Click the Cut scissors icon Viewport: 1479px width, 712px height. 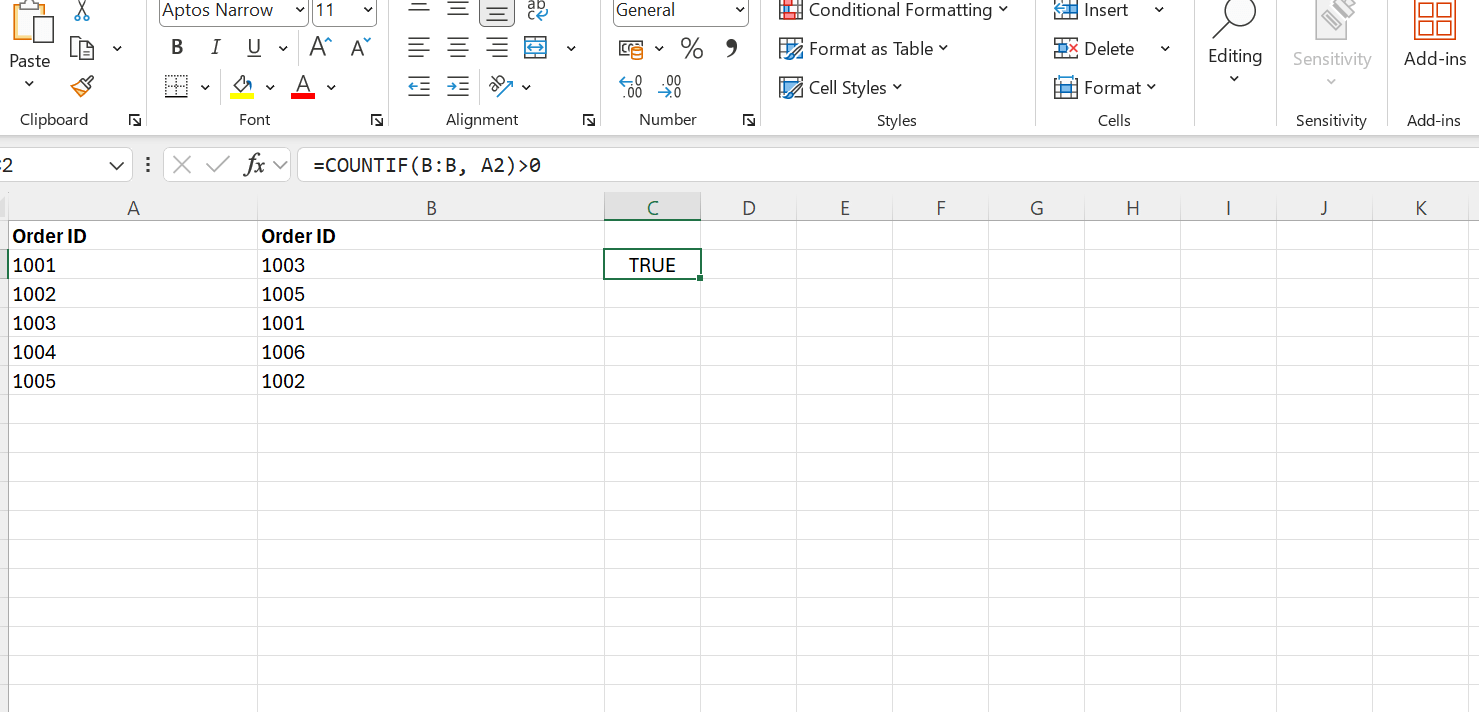click(82, 12)
